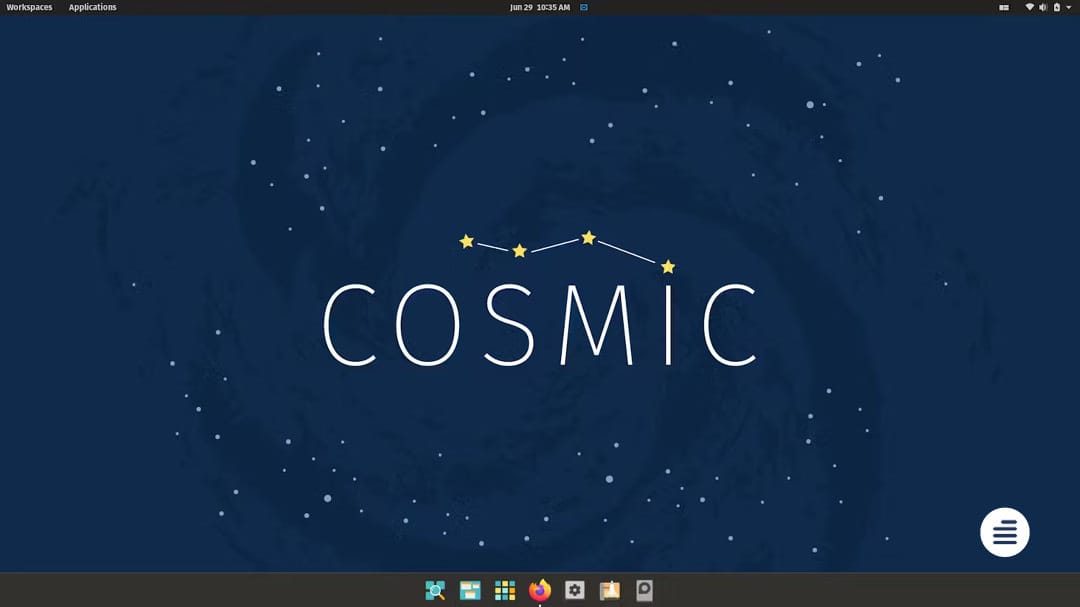Click the battery status icon
The height and width of the screenshot is (607, 1080).
[x=1057, y=7]
